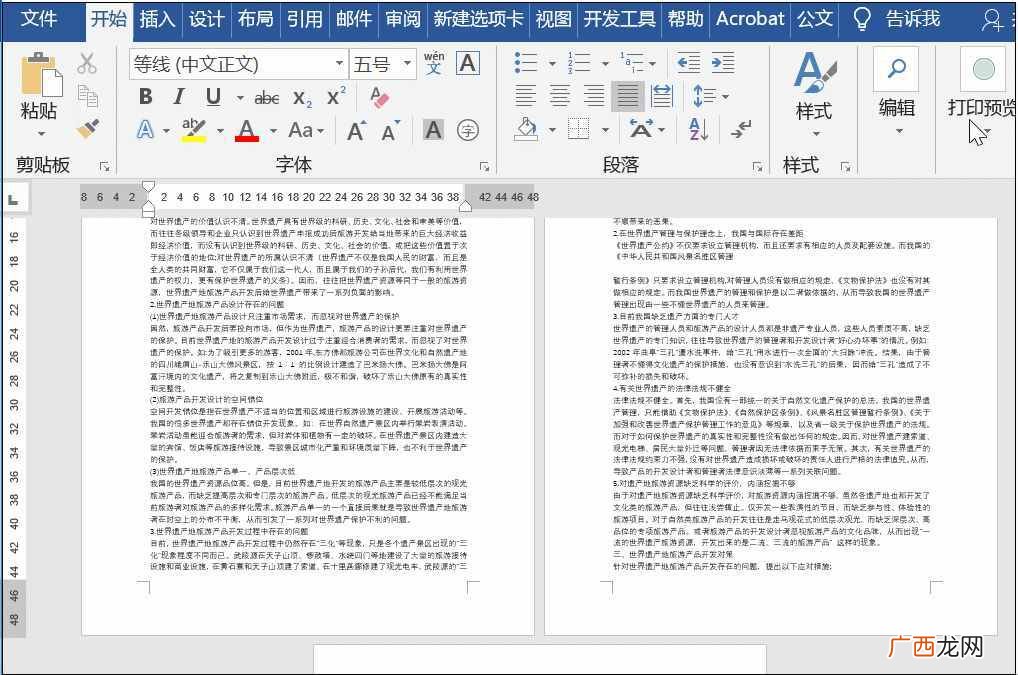1018x675 pixels.
Task: Align paragraph text right
Action: point(593,96)
